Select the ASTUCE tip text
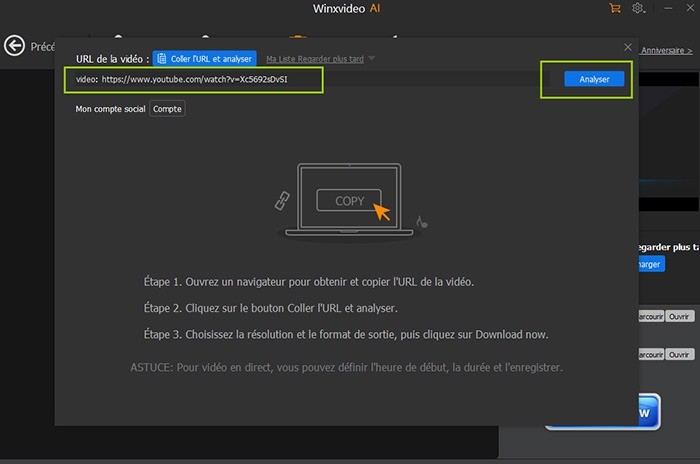 [346, 368]
